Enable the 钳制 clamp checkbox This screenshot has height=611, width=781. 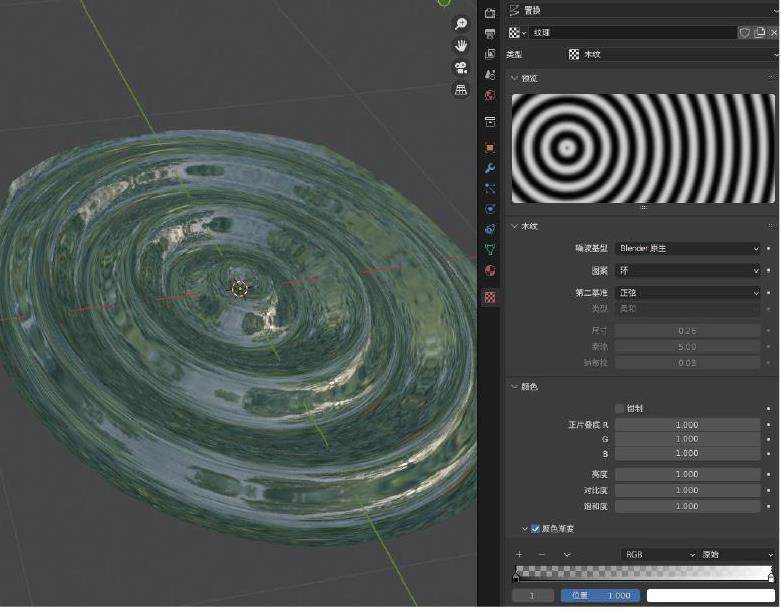620,408
